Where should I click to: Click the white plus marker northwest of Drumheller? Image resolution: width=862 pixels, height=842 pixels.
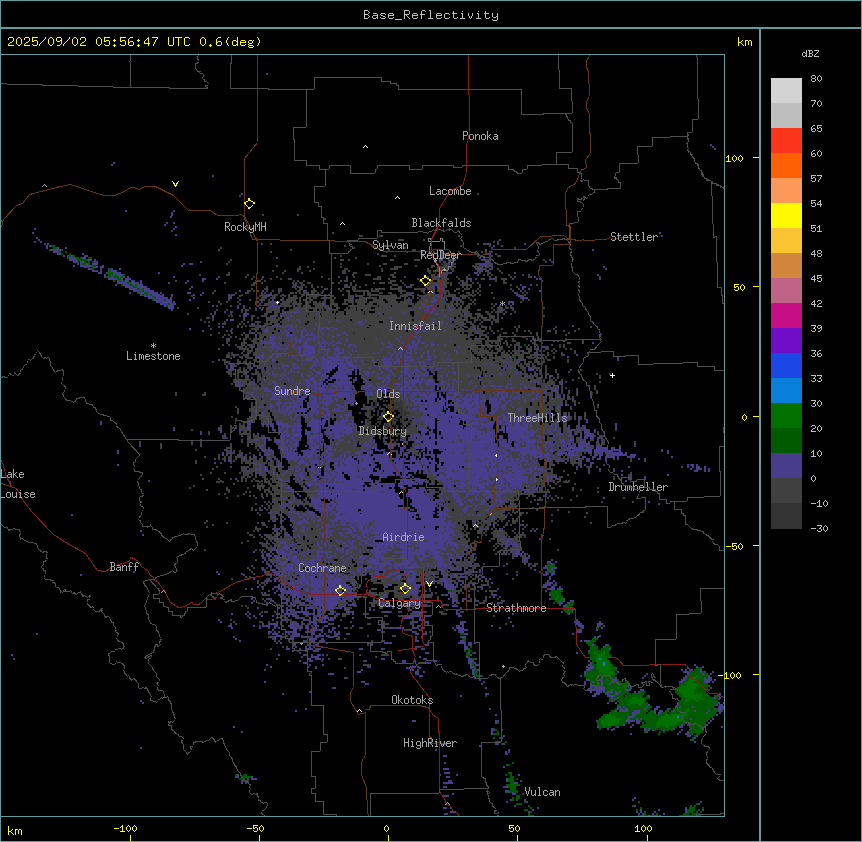[x=612, y=375]
